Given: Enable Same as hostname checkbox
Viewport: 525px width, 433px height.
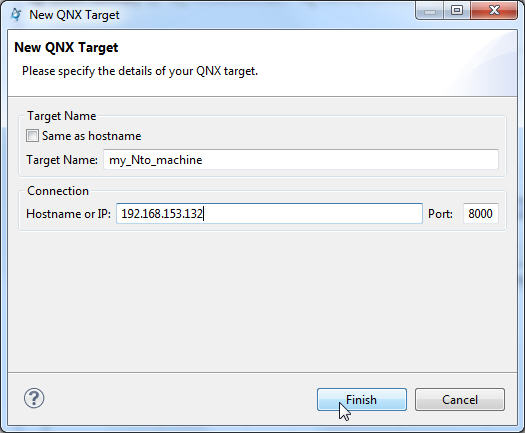Looking at the screenshot, I should click(x=32, y=136).
